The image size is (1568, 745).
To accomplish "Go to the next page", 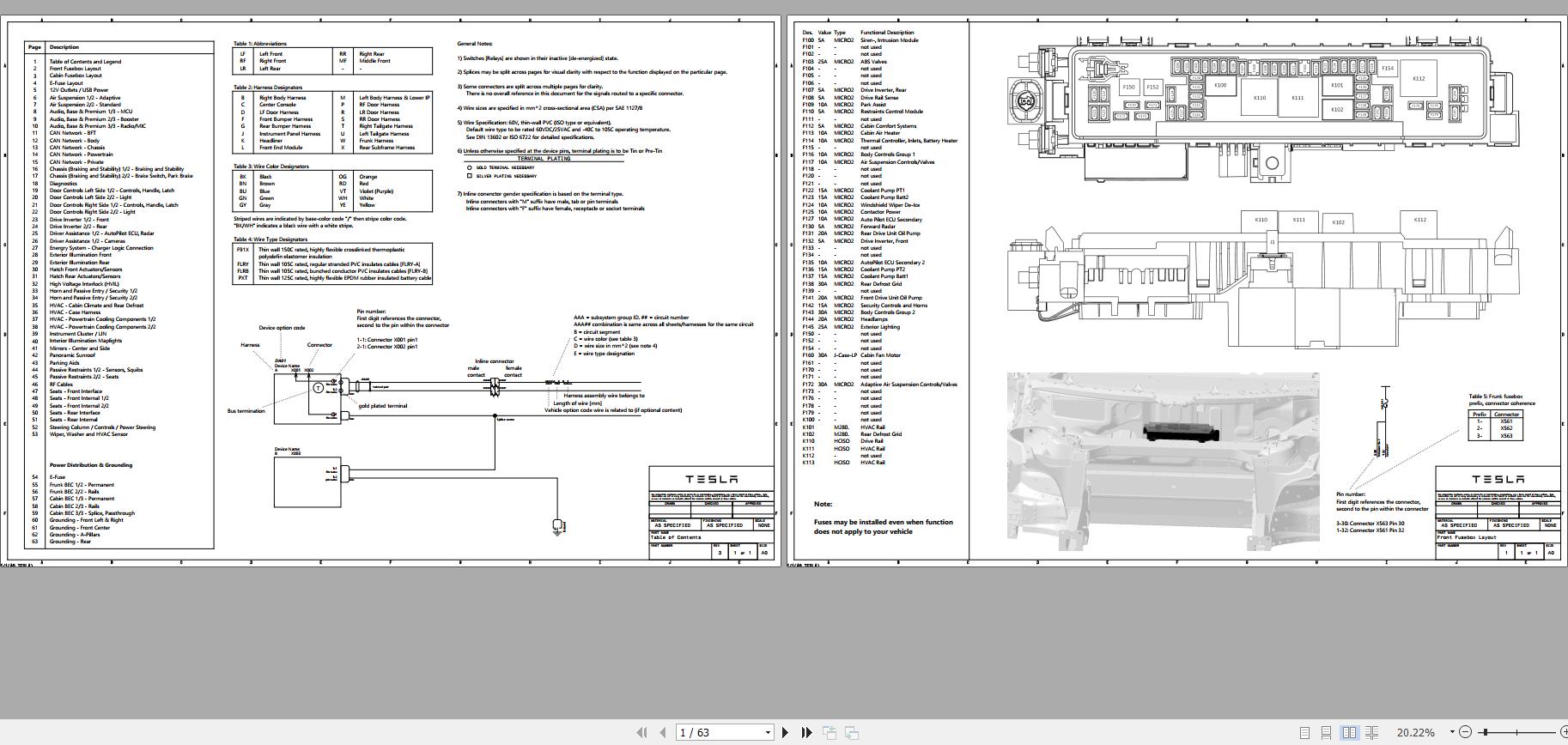I will coord(785,732).
